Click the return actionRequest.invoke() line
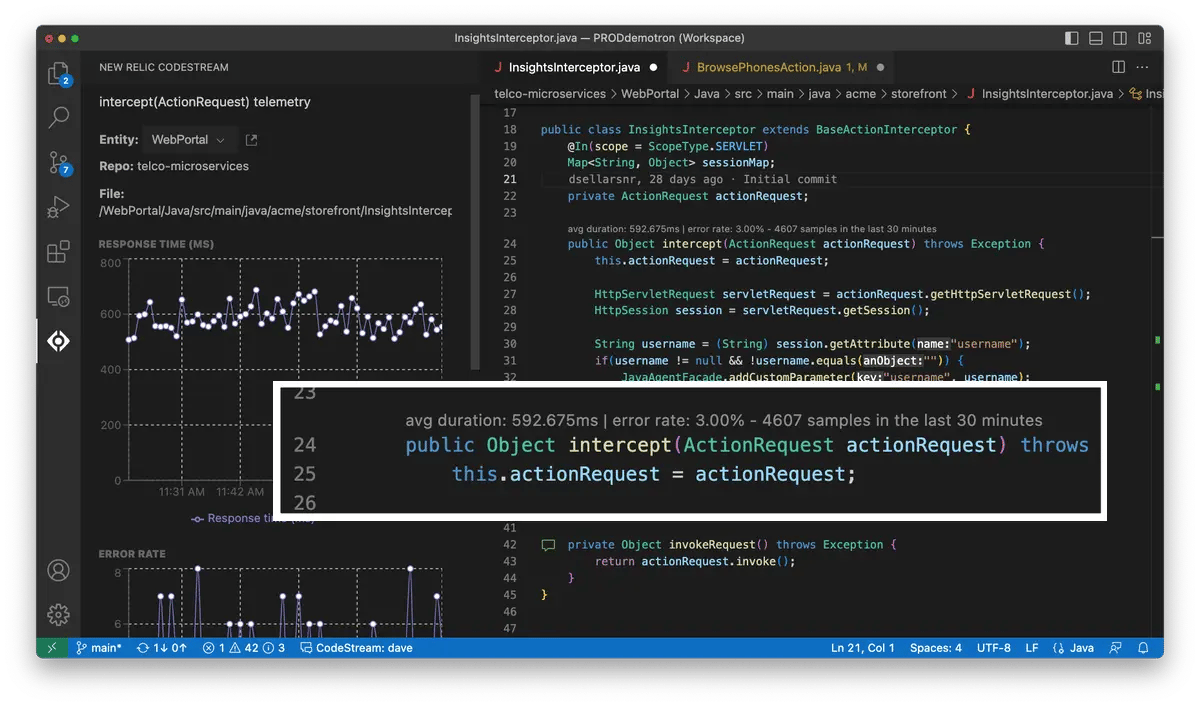 [695, 562]
